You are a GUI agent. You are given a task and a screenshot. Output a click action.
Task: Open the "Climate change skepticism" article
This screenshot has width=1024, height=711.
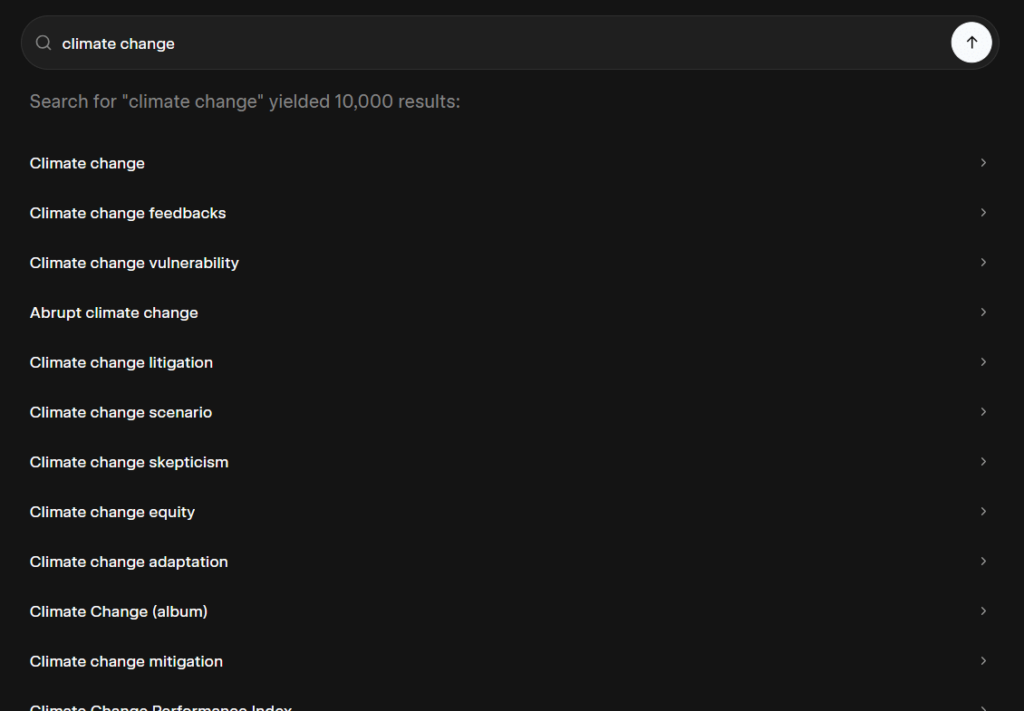129,462
